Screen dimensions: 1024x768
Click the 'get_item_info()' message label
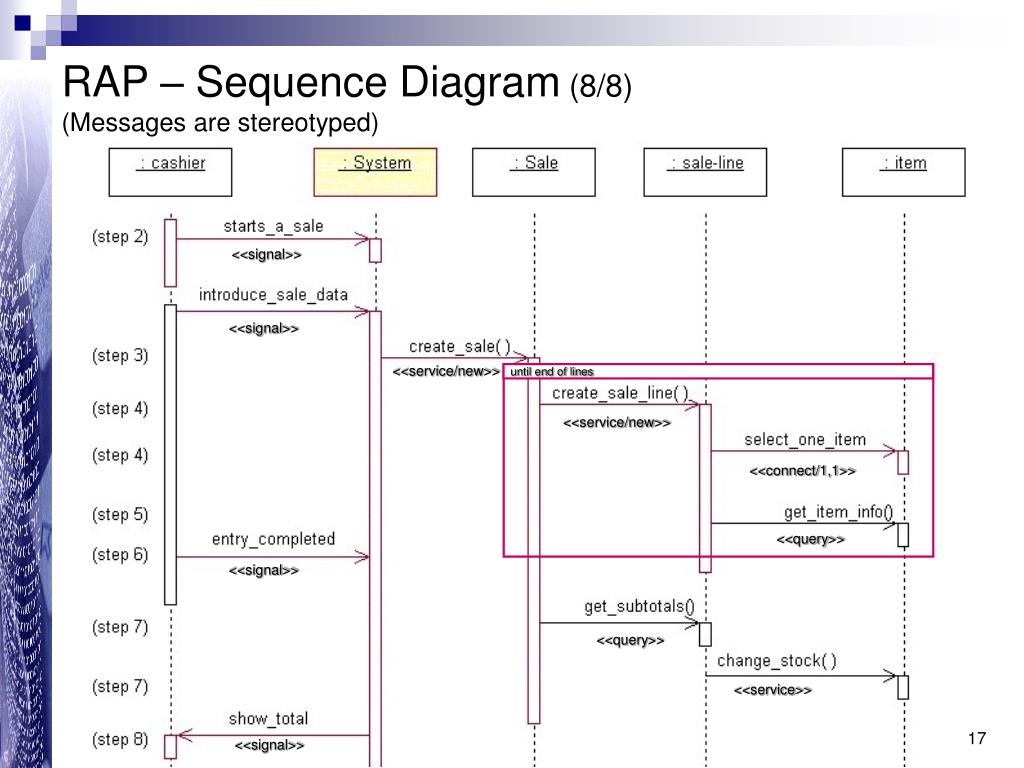tap(839, 512)
